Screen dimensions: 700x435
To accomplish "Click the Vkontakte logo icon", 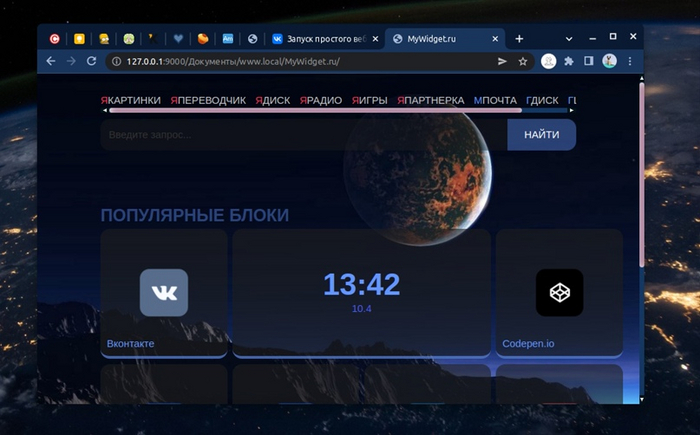I will (x=163, y=292).
